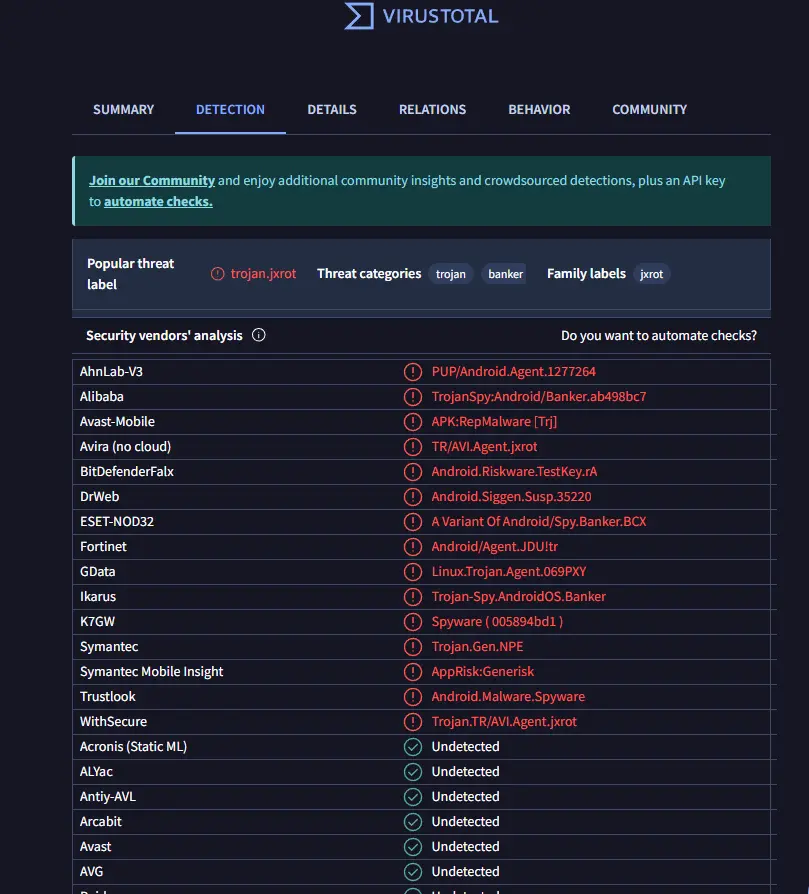Viewport: 809px width, 894px height.
Task: Click the warning icon in the BitDefenderFalx row
Action: (413, 472)
